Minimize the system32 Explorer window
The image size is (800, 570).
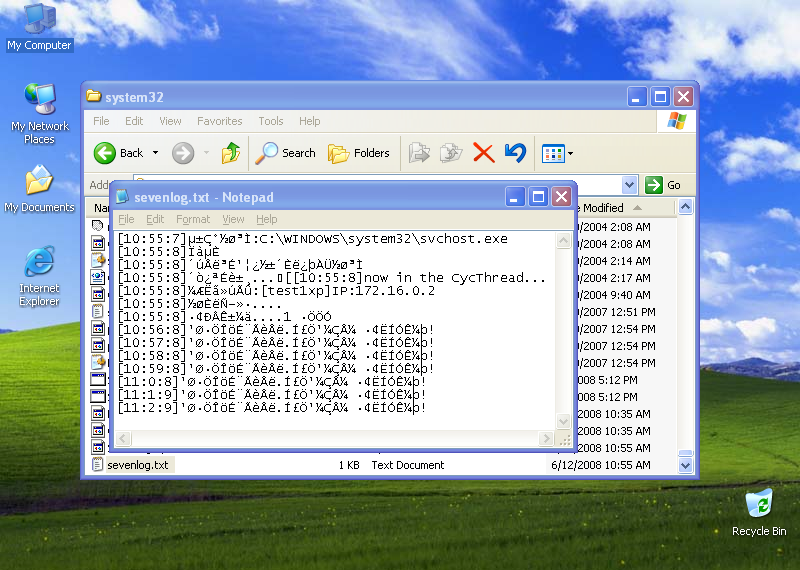coord(636,96)
